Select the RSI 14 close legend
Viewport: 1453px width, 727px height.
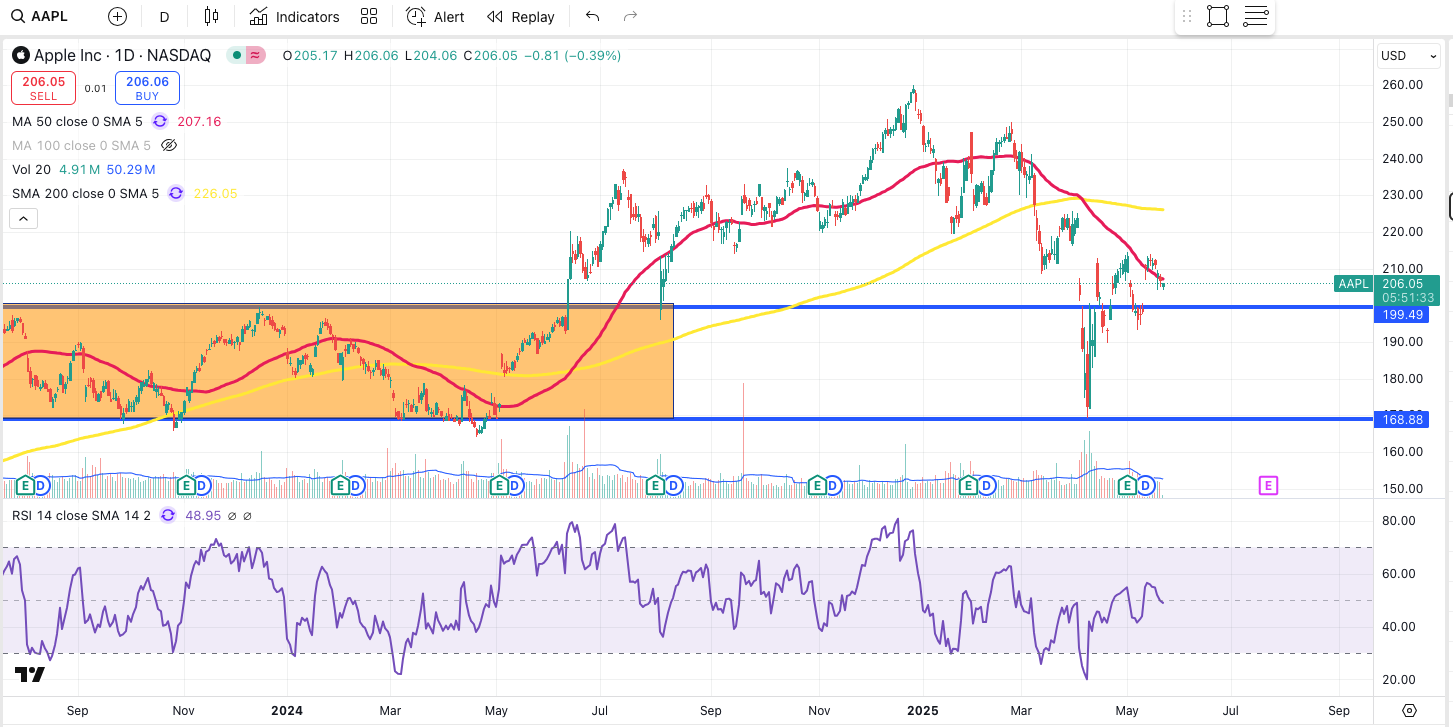pyautogui.click(x=81, y=515)
